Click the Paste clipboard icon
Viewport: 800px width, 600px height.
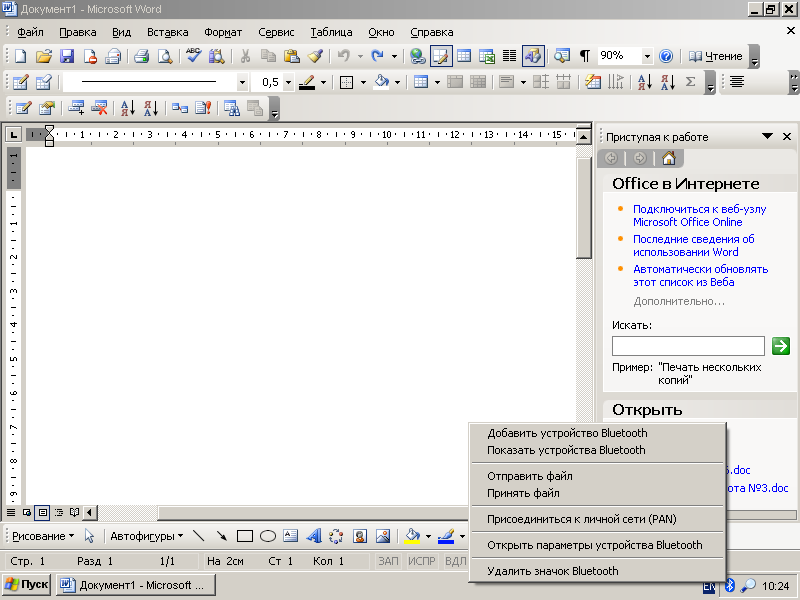coord(292,56)
